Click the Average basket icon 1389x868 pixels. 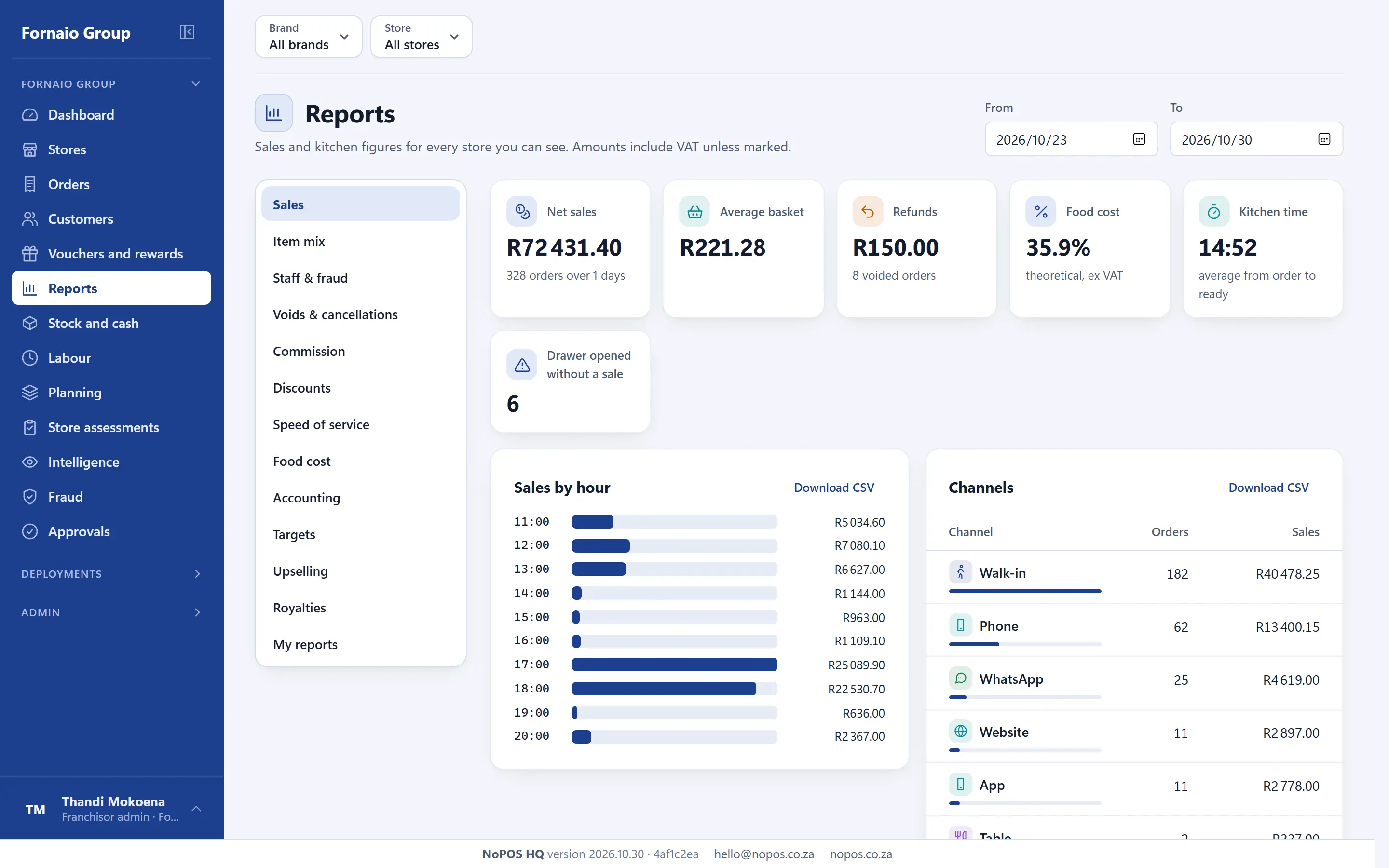pyautogui.click(x=694, y=212)
